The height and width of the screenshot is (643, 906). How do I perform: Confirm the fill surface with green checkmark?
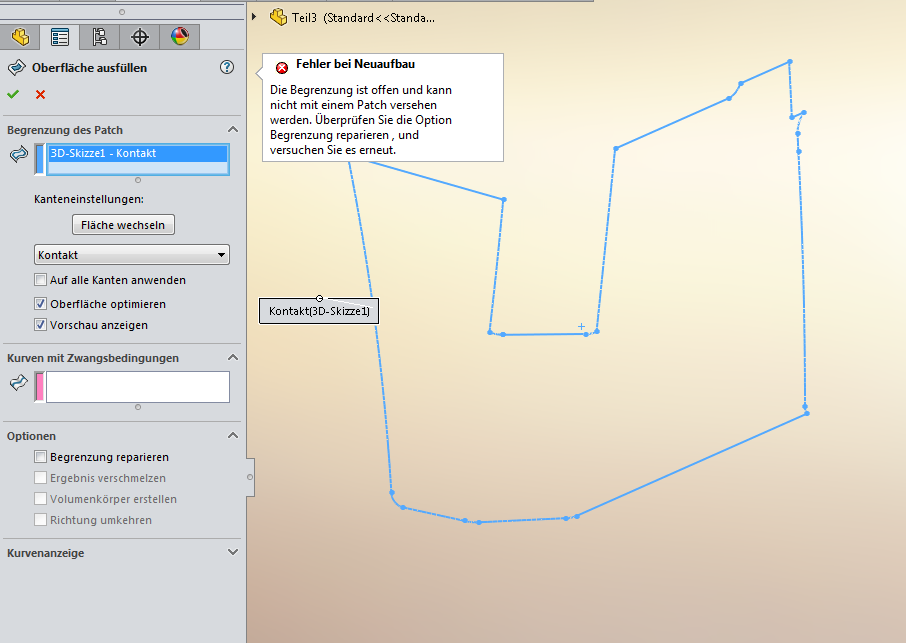(x=13, y=94)
